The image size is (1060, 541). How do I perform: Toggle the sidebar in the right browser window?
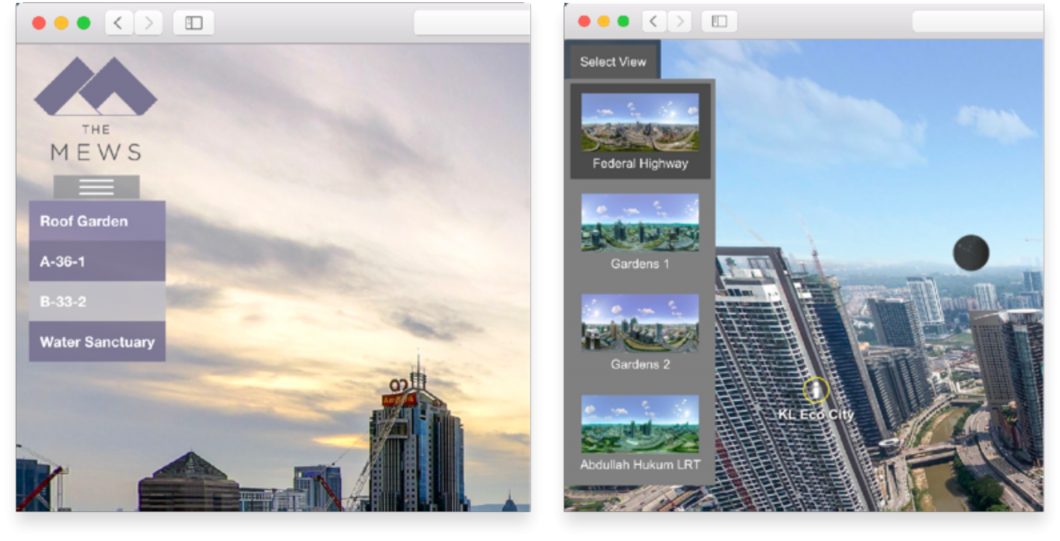pos(718,21)
